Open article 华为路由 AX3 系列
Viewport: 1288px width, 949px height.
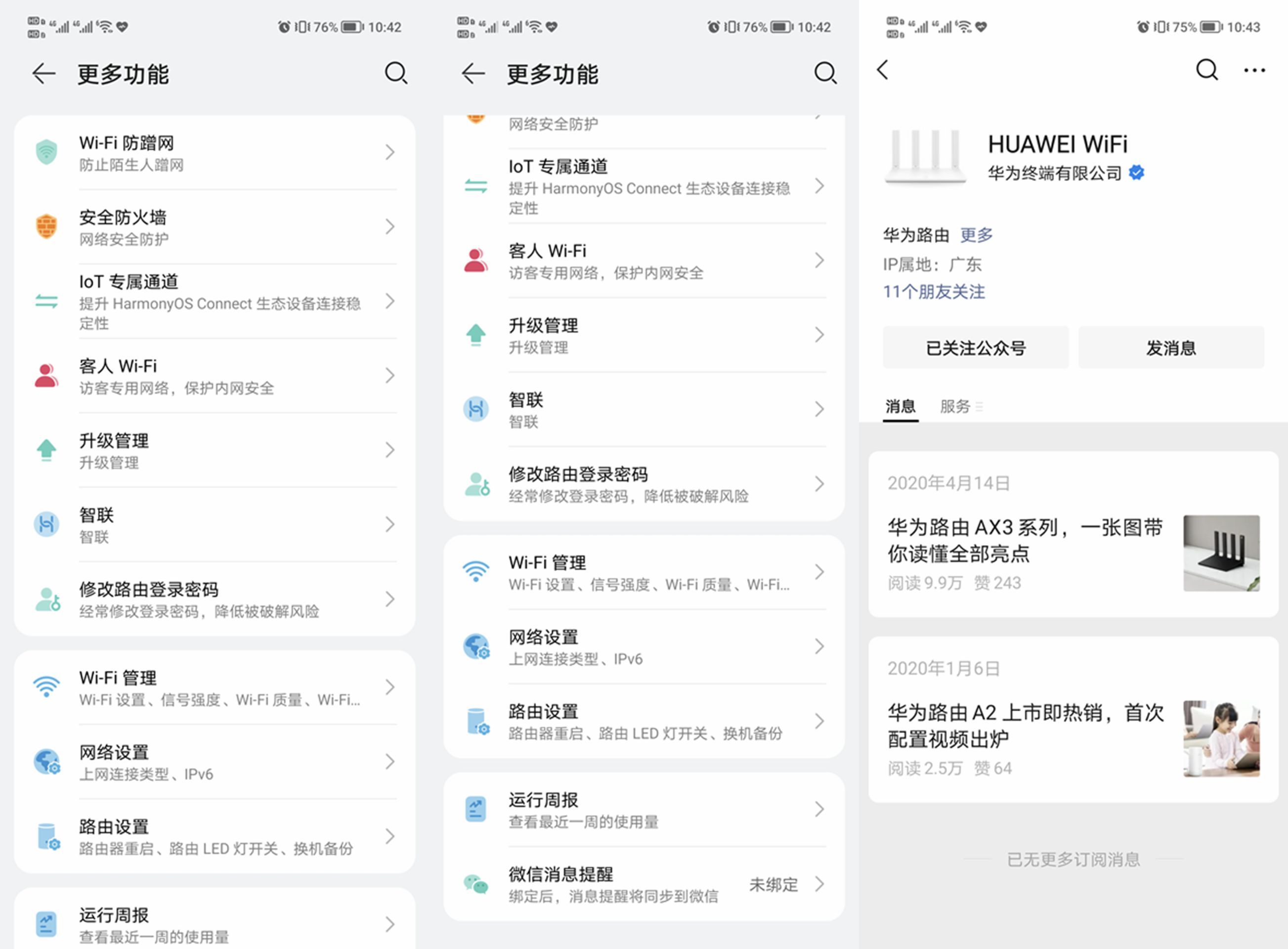point(1073,534)
